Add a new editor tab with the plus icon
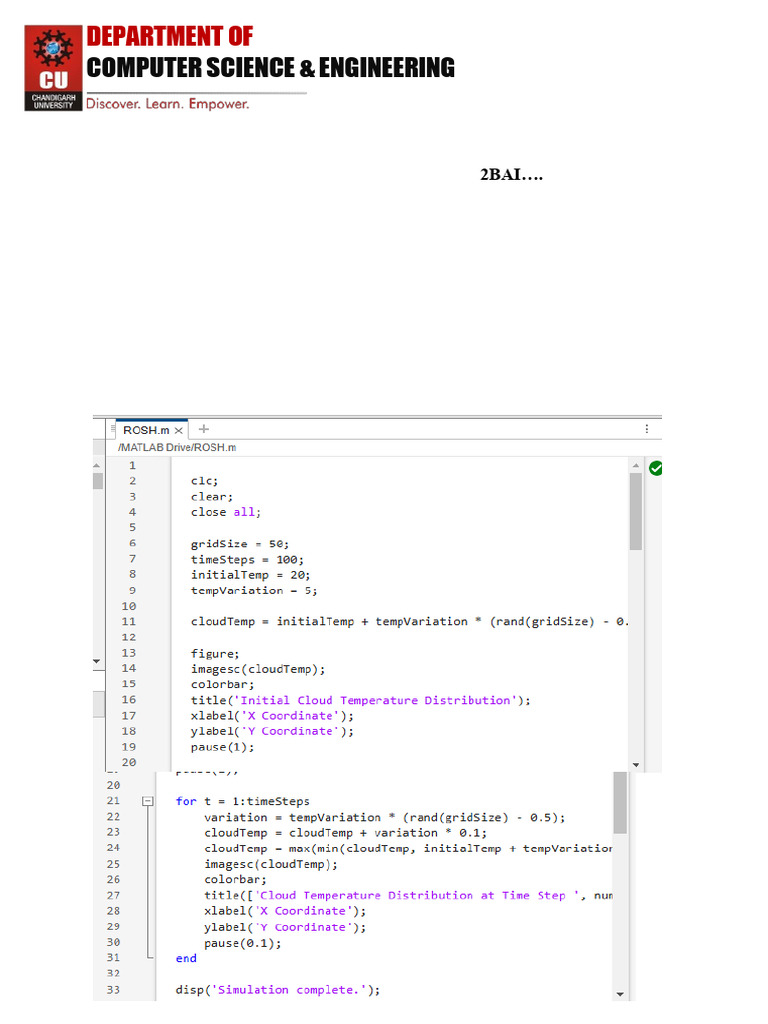768x1024 pixels. point(204,429)
